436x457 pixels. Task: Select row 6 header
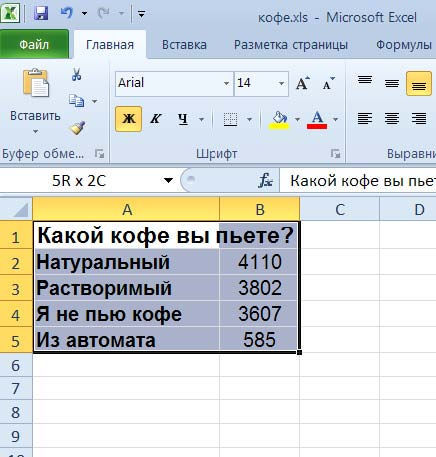tap(16, 365)
